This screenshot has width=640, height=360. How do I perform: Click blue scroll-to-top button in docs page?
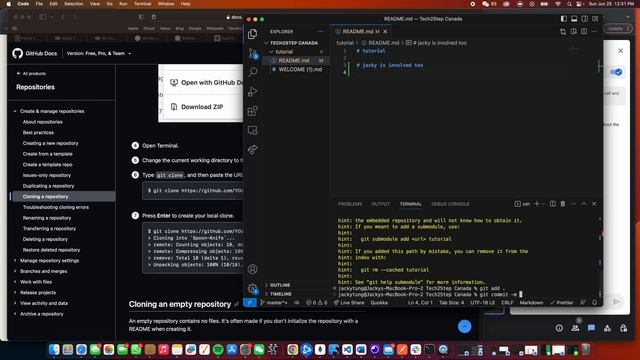464,327
